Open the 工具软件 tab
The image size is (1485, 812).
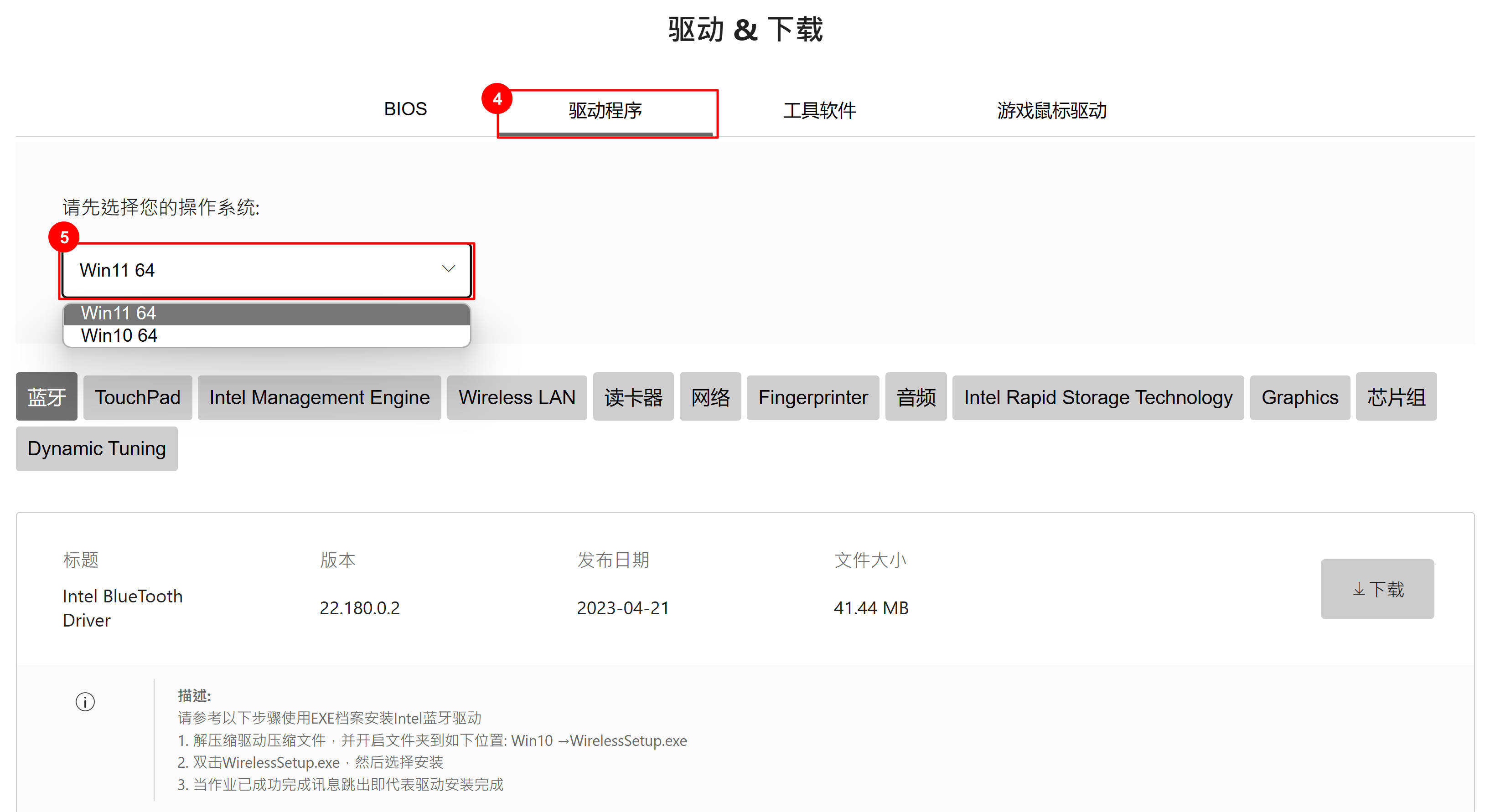coord(819,110)
